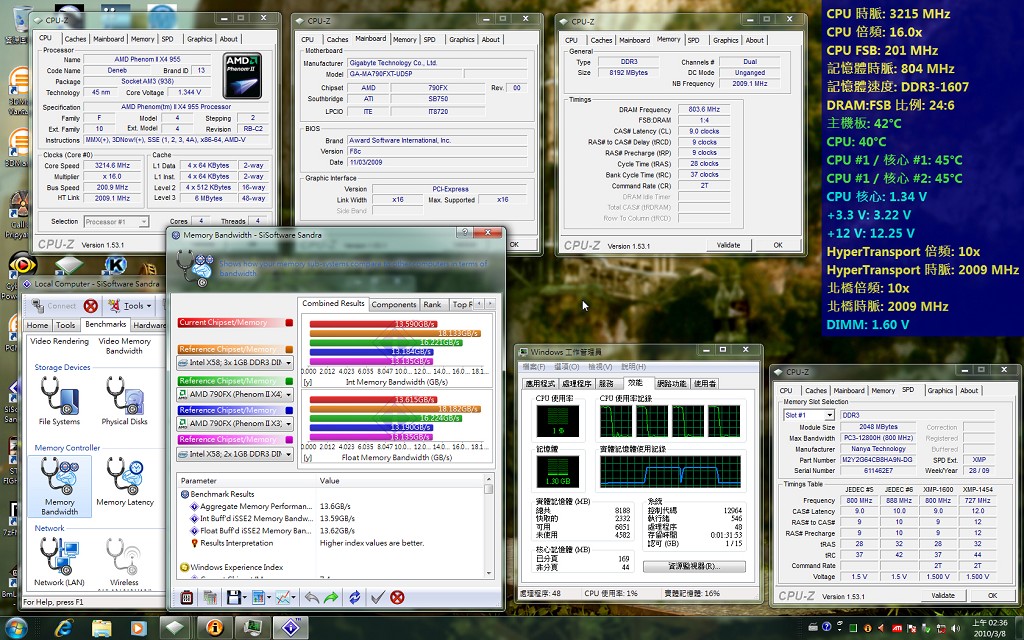Click OK in the CPU-Z Memory window
This screenshot has width=1024, height=640.
(778, 246)
